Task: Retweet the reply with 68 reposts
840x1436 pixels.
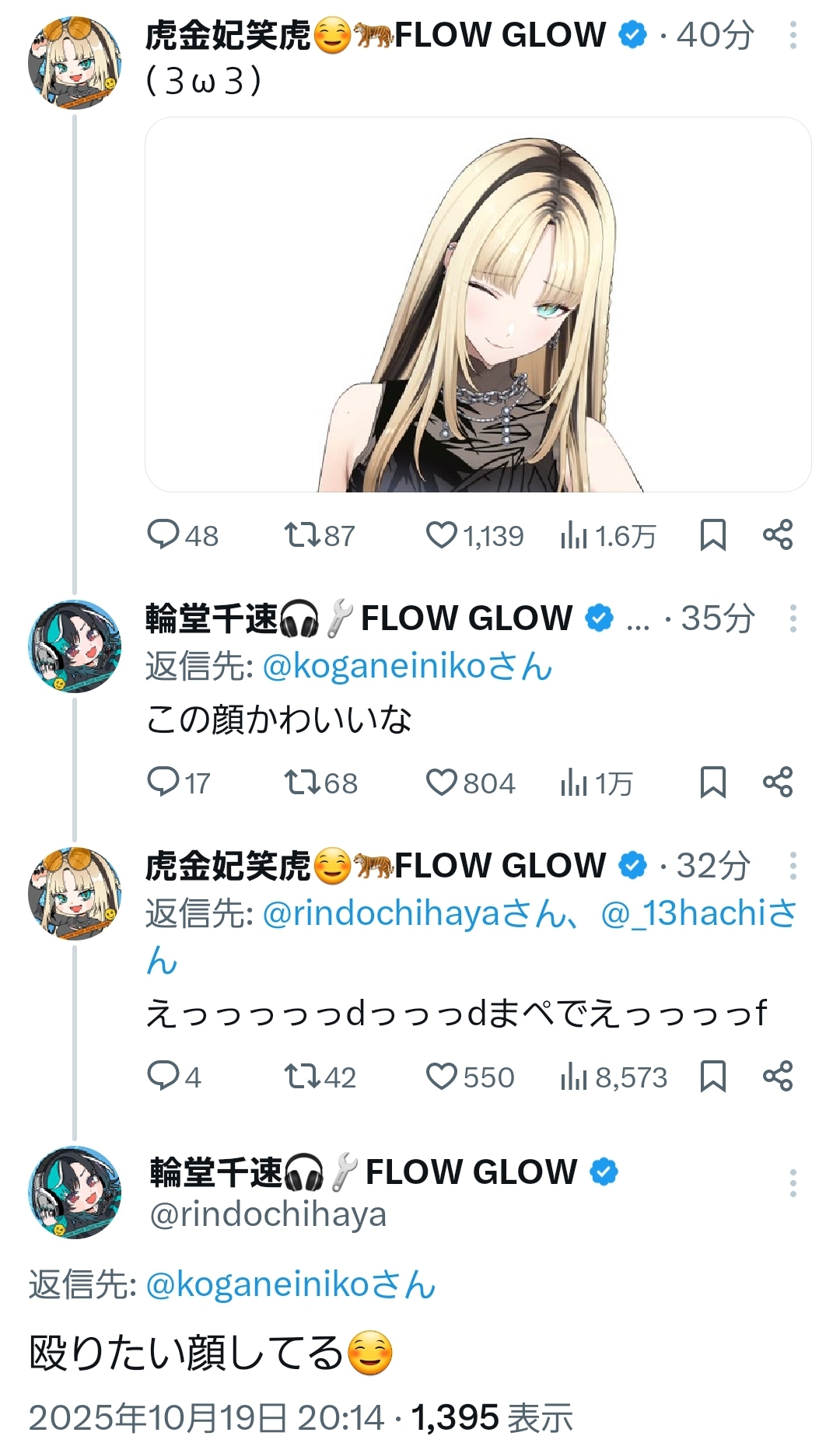Action: point(299,783)
